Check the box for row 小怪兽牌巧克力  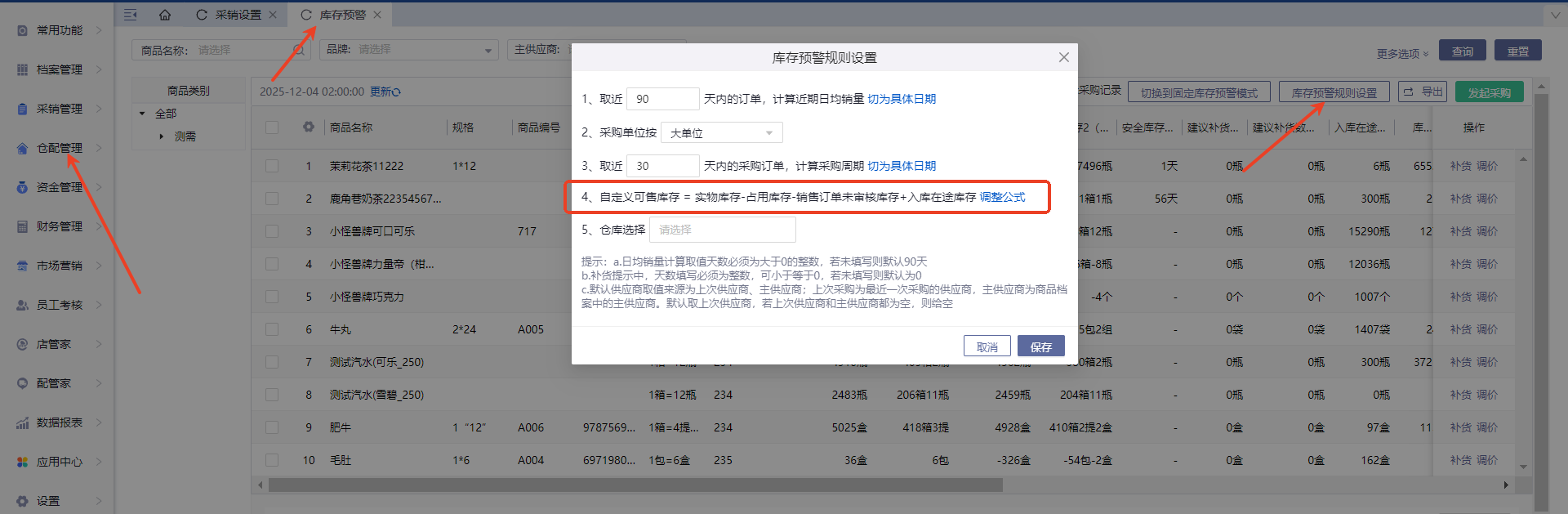(272, 297)
